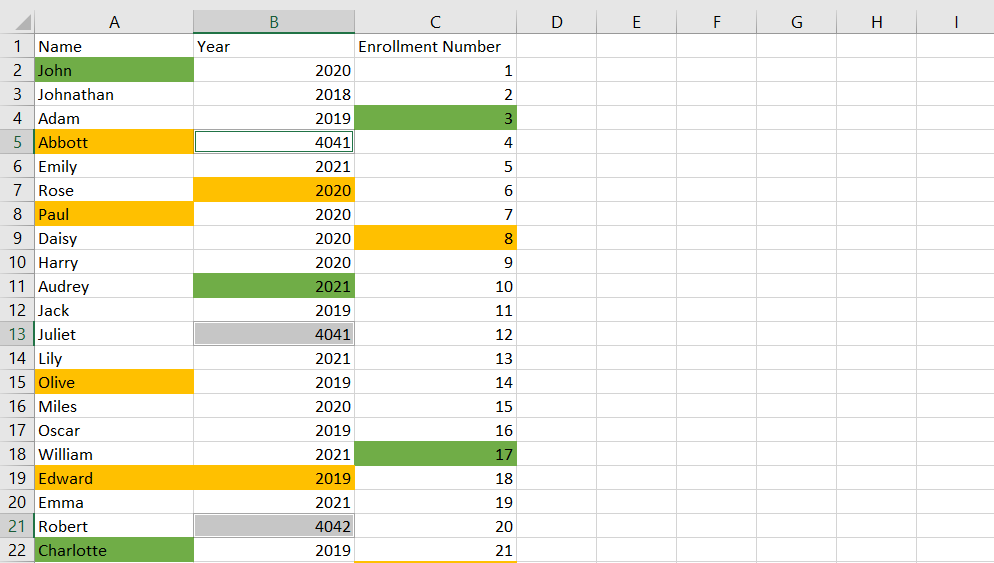This screenshot has width=994, height=563.
Task: Select the 'Adam' cell
Action: point(114,118)
